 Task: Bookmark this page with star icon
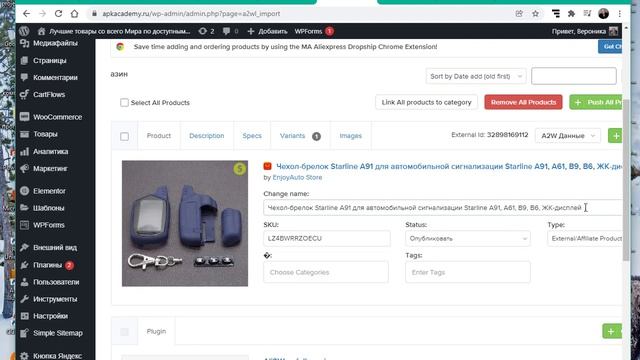(x=535, y=13)
